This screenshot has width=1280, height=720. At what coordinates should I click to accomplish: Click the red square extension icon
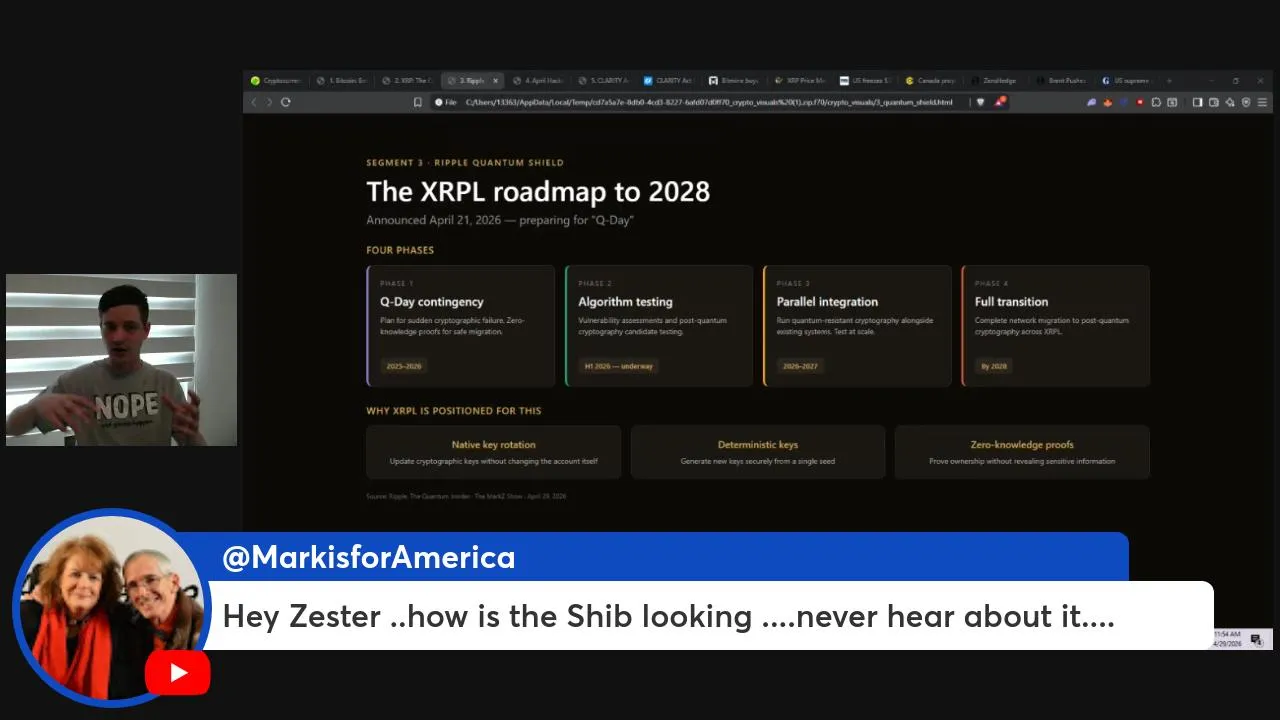click(x=1140, y=102)
